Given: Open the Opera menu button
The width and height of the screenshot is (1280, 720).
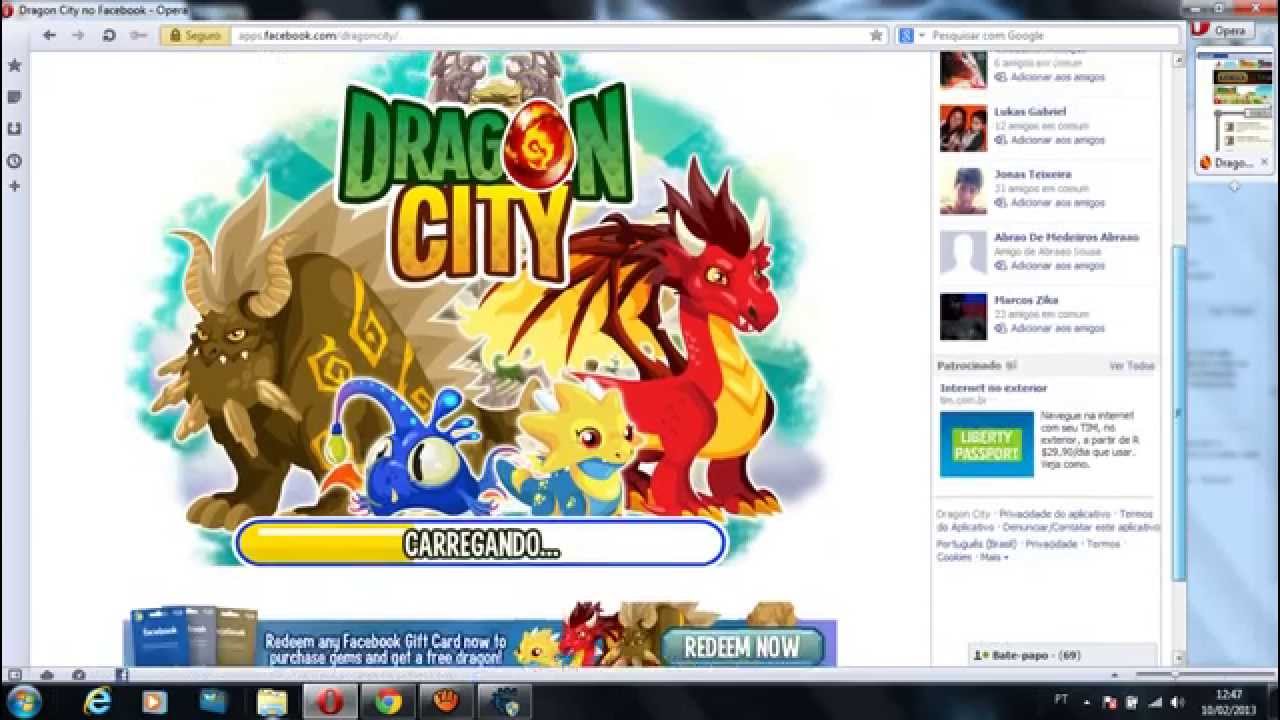Looking at the screenshot, I should point(1223,30).
